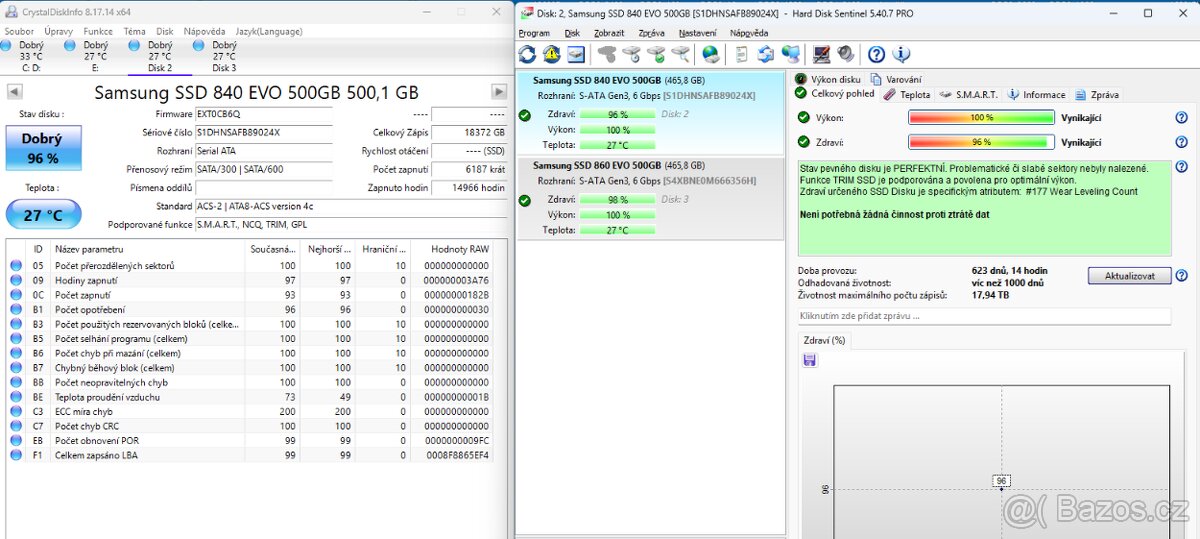Click green check icon of Samsung SSD 860 EVO
The height and width of the screenshot is (539, 1200).
pos(525,200)
